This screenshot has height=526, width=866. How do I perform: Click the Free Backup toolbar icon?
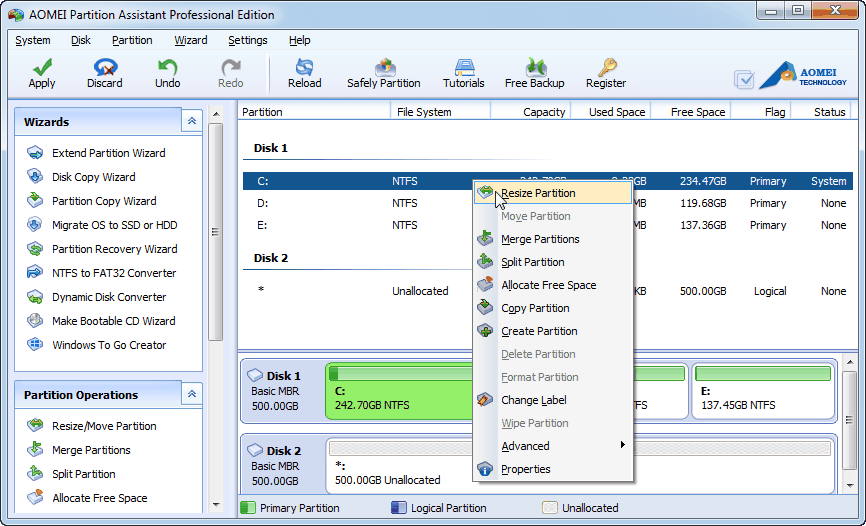point(535,67)
